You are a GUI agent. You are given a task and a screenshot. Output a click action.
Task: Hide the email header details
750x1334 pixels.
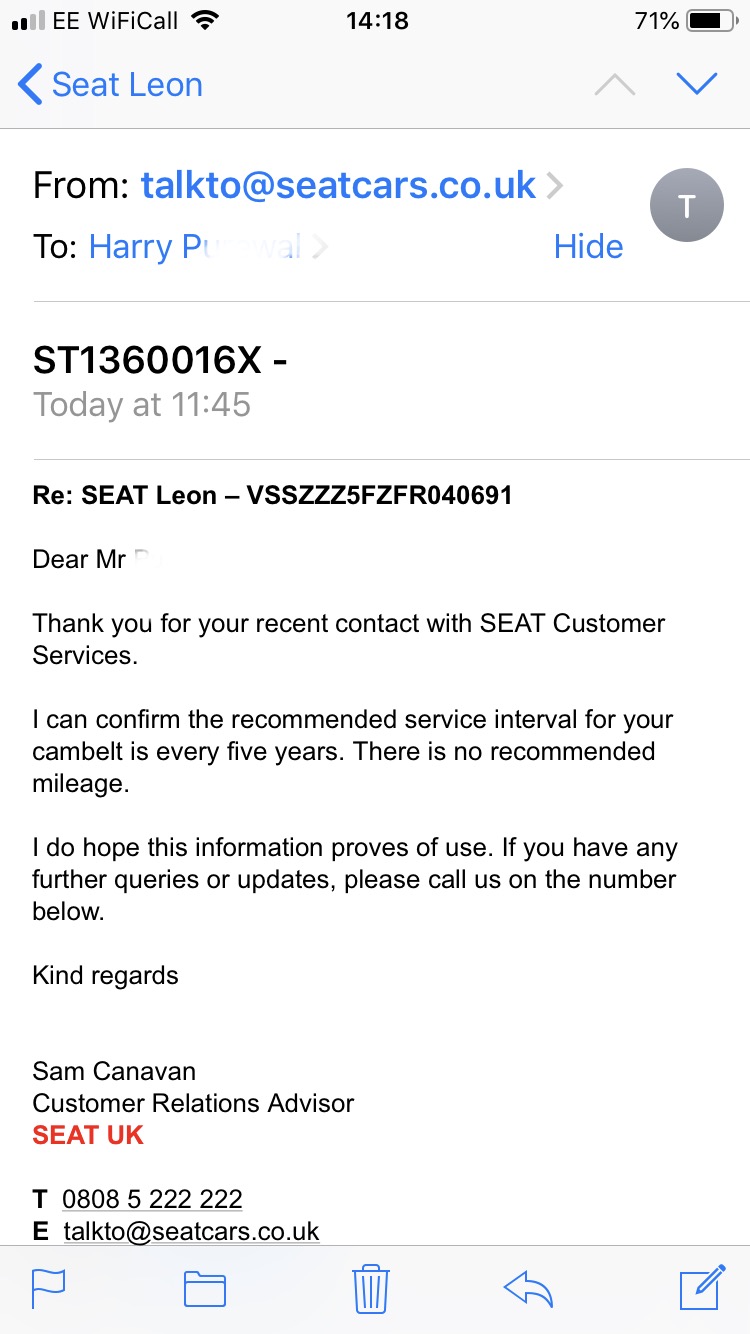588,247
